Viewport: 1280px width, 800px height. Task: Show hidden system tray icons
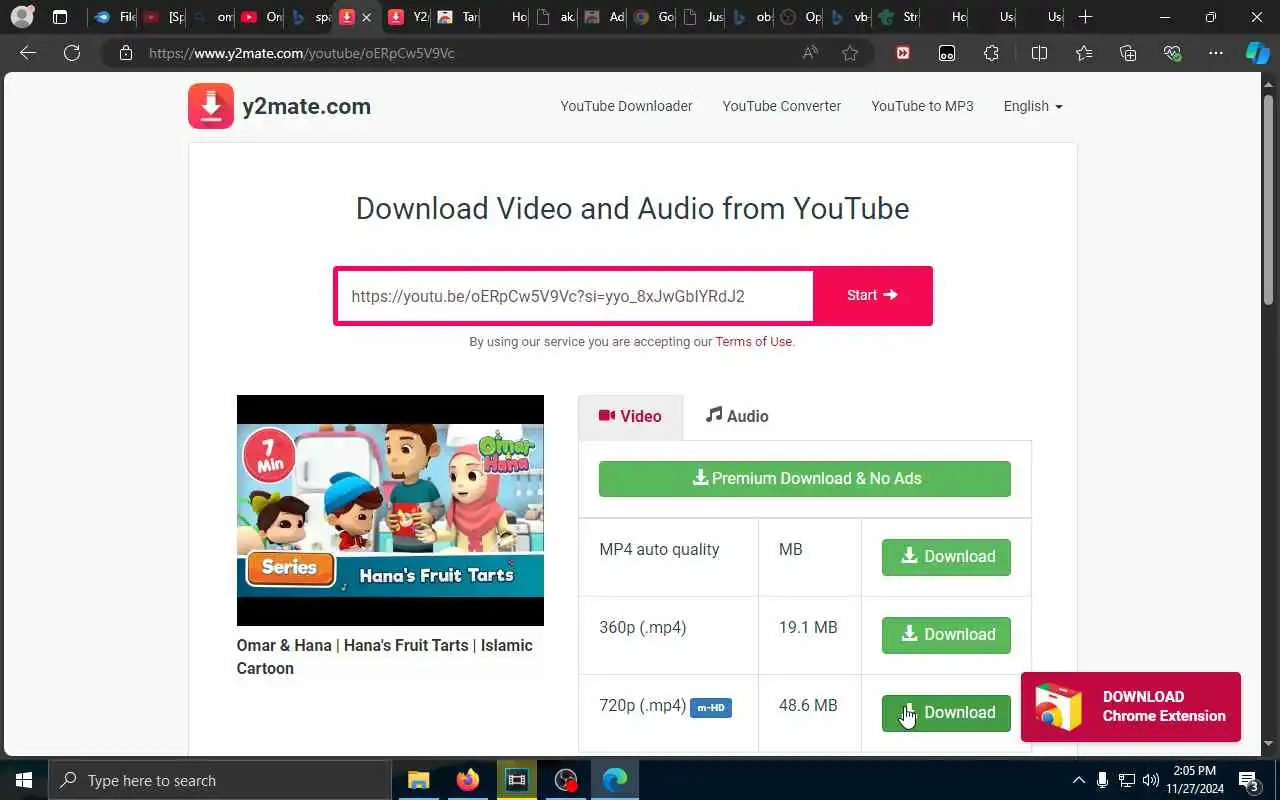click(1079, 780)
